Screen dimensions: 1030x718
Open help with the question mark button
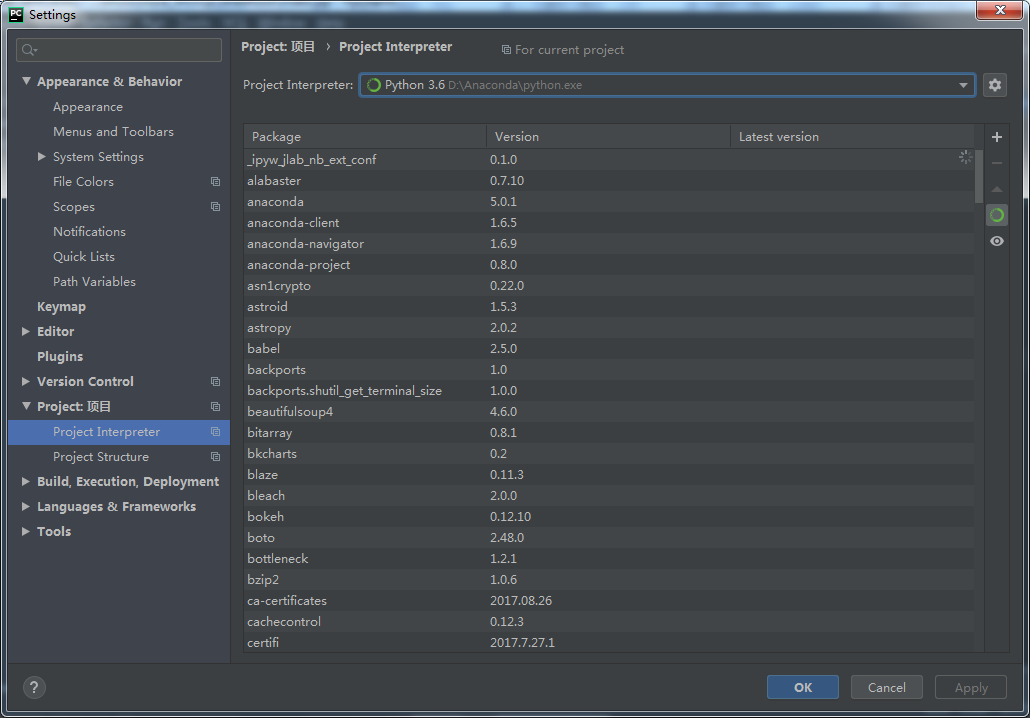[34, 687]
